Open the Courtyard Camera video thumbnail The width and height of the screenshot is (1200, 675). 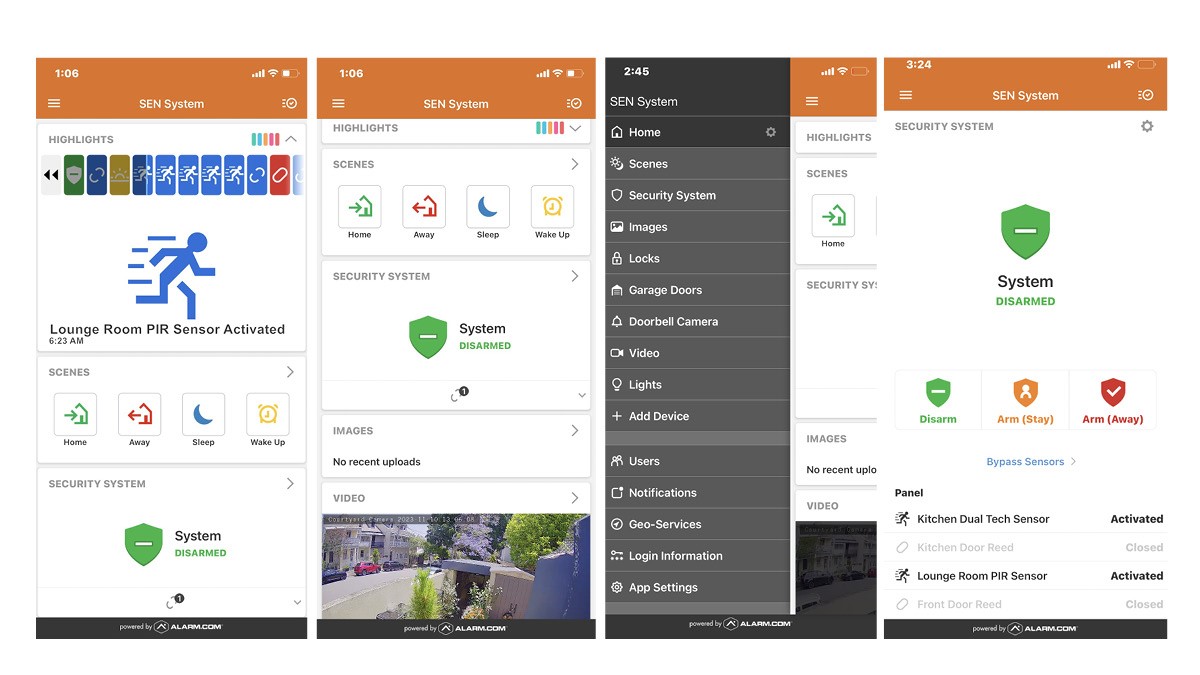click(455, 565)
